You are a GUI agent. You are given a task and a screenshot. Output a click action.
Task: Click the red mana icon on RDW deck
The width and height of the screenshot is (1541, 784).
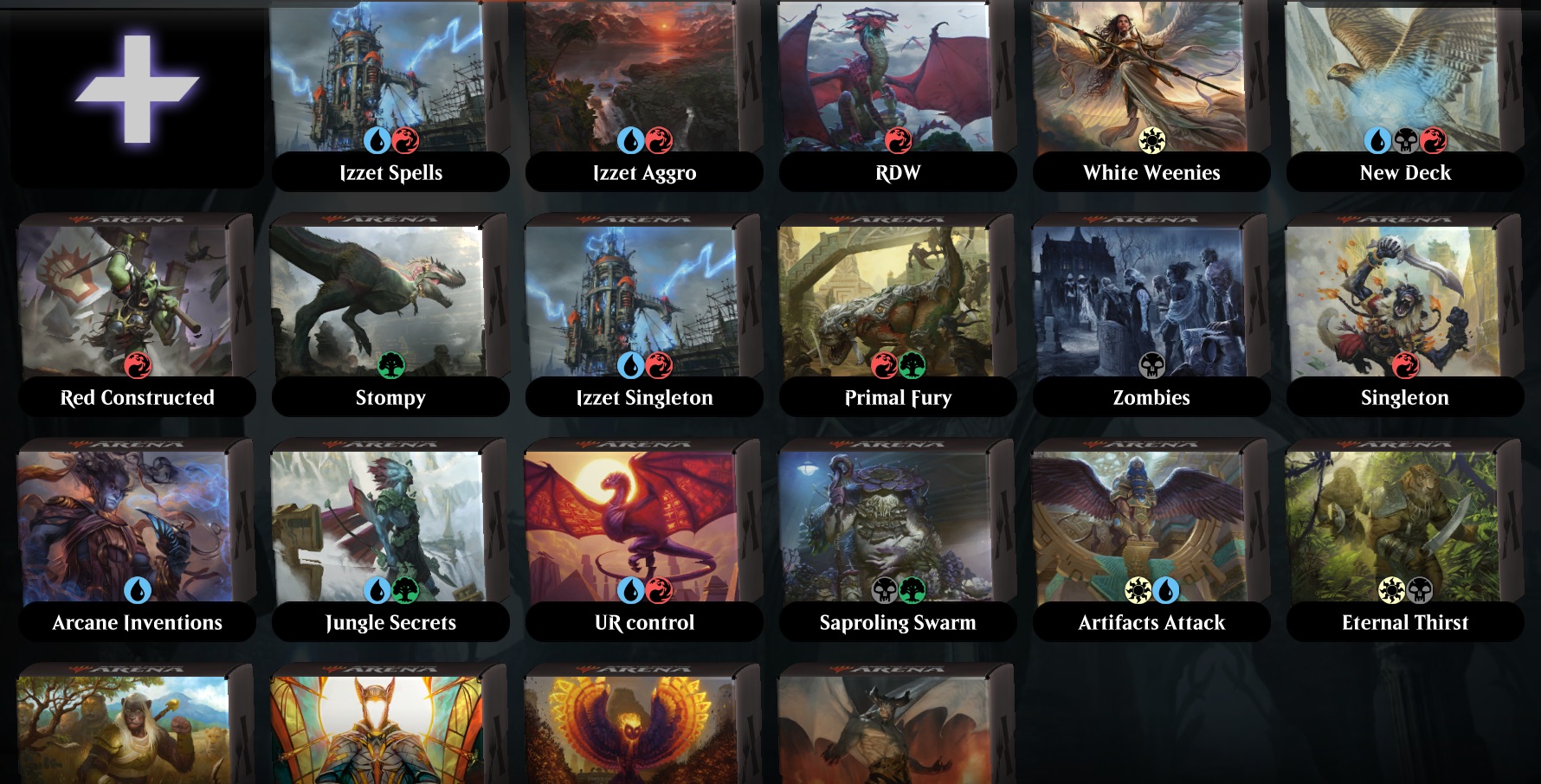(x=898, y=140)
